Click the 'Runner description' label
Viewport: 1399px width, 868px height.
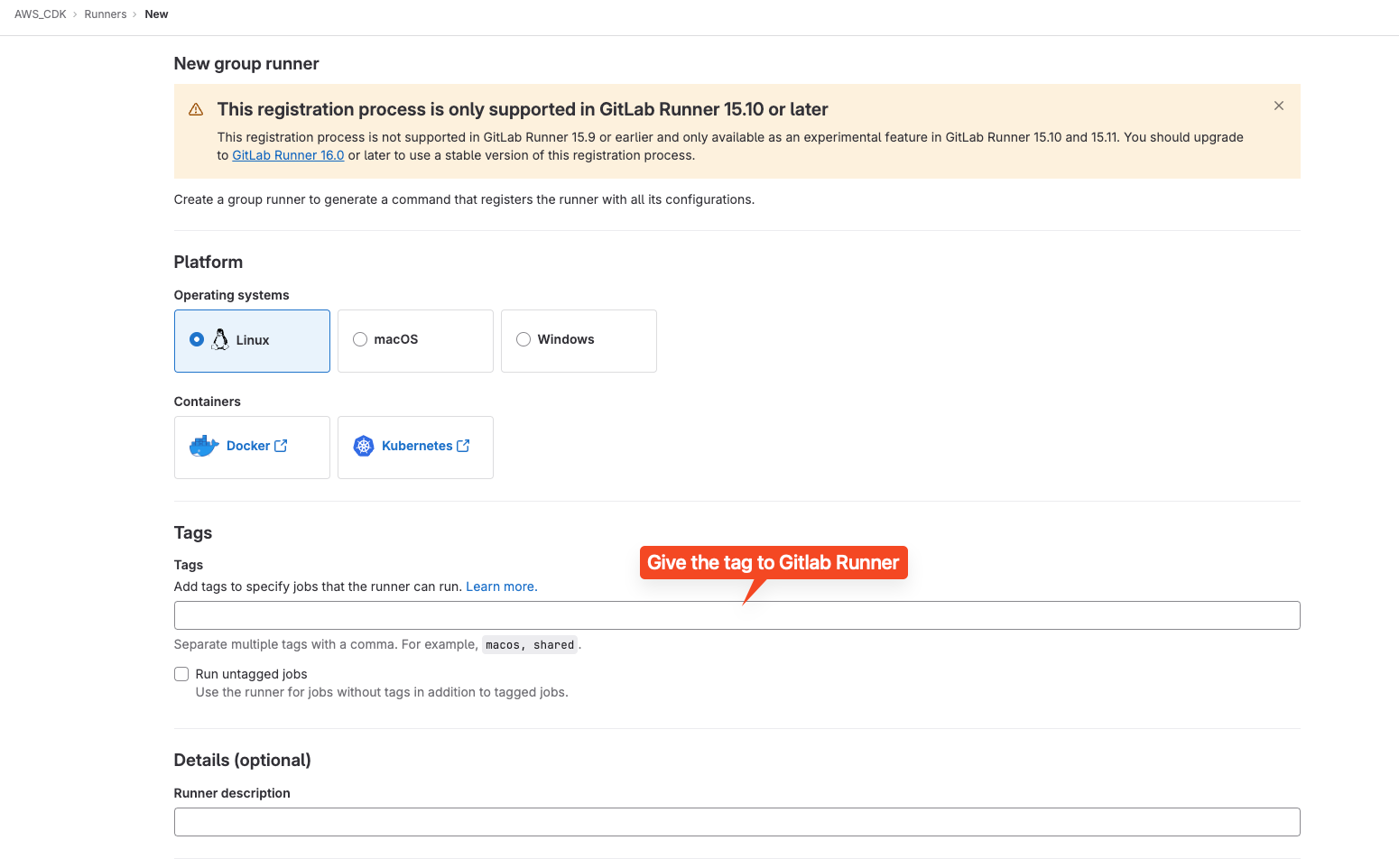(232, 793)
